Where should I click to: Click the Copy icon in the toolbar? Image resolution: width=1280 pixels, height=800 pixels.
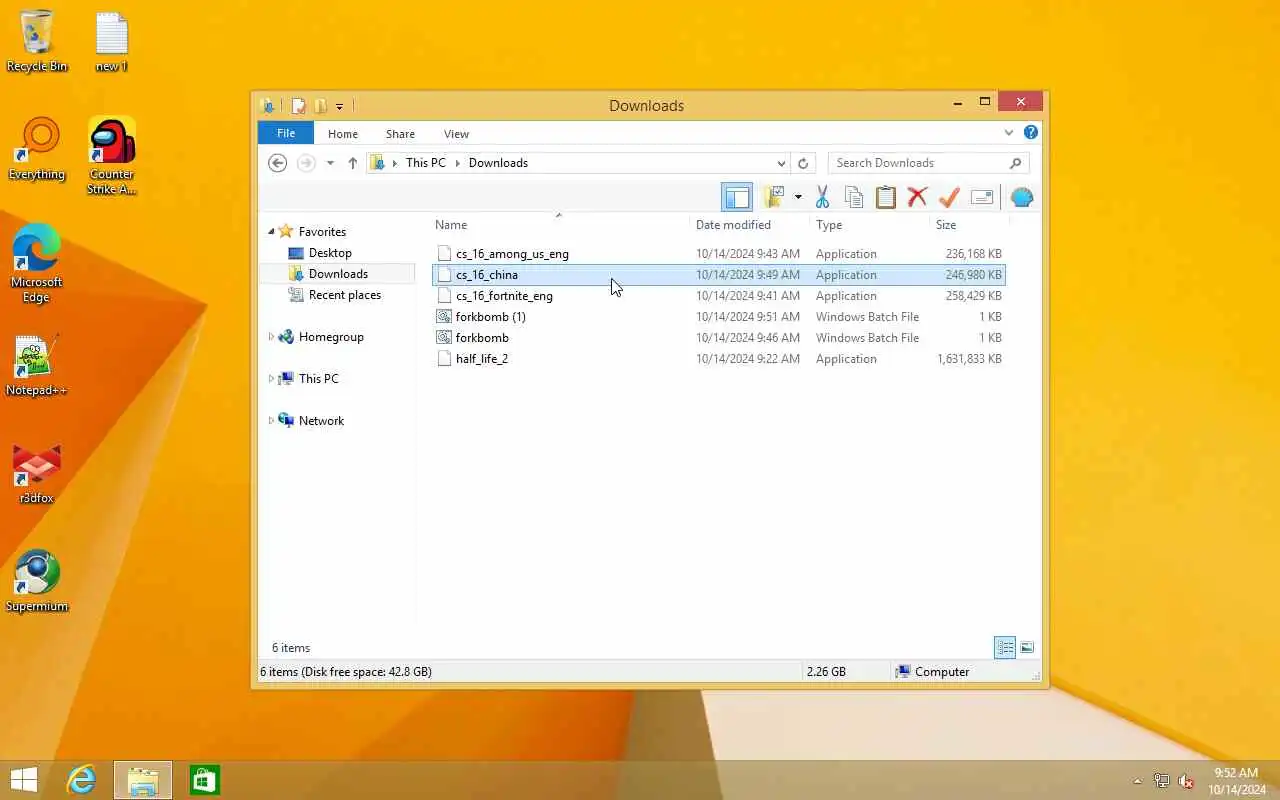[853, 197]
